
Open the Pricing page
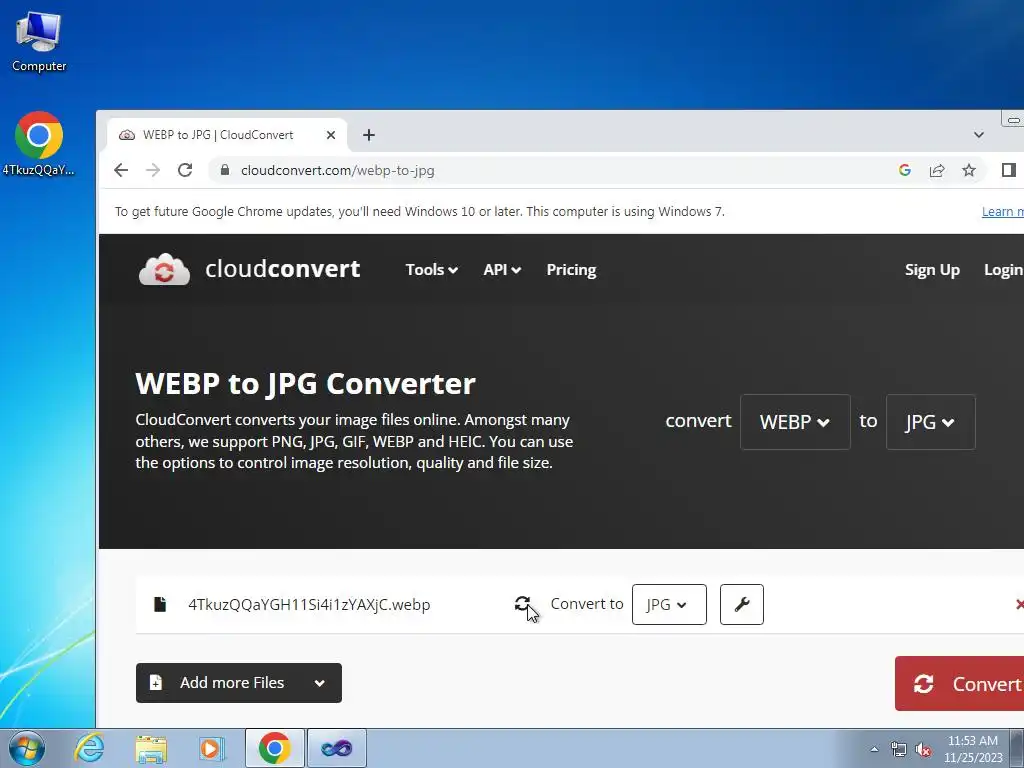[x=571, y=270]
